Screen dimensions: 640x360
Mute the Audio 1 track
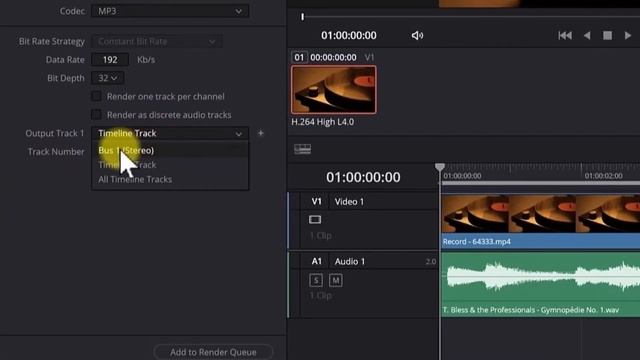(x=336, y=280)
